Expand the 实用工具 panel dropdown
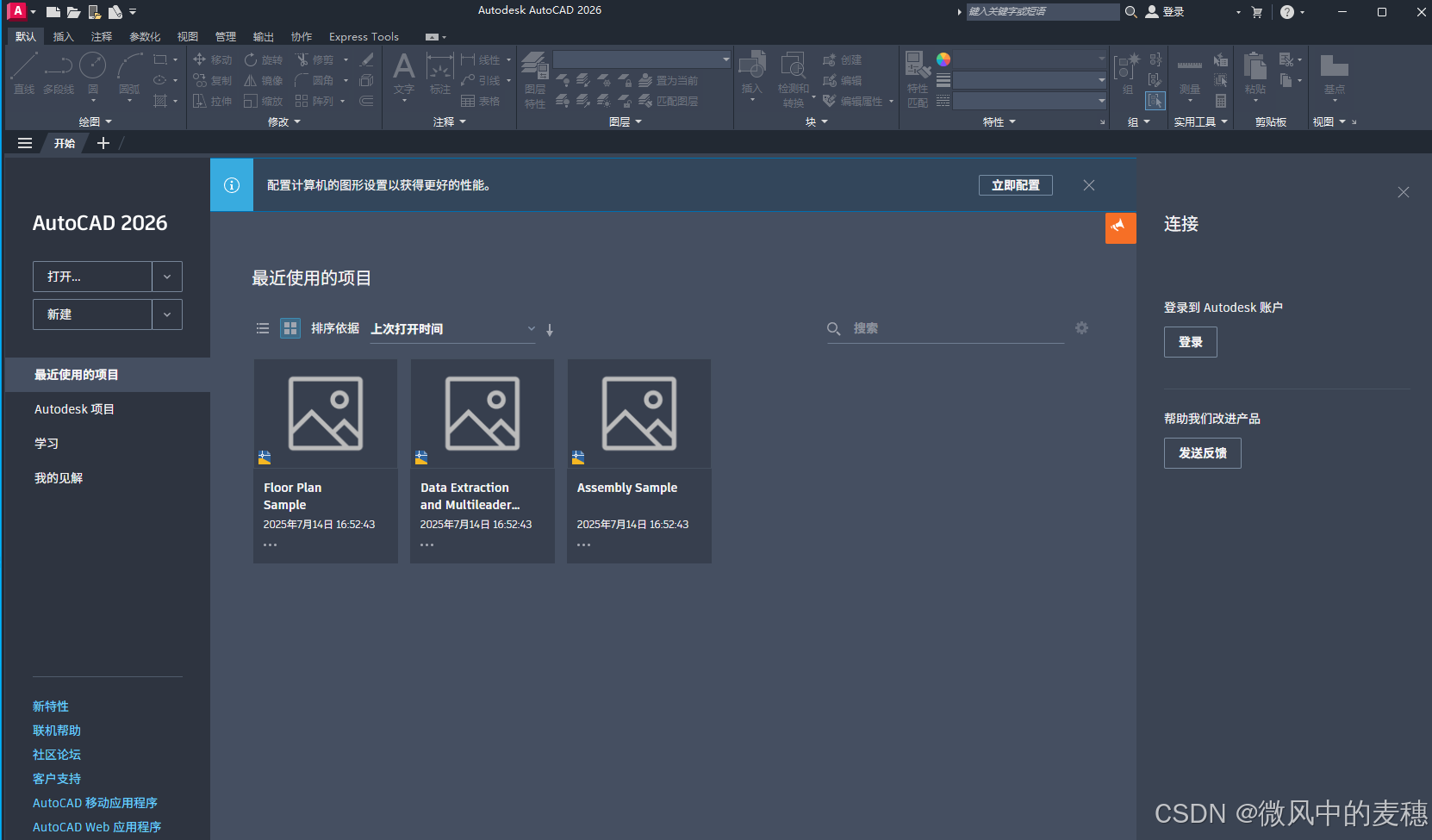The width and height of the screenshot is (1432, 840). pyautogui.click(x=1201, y=122)
